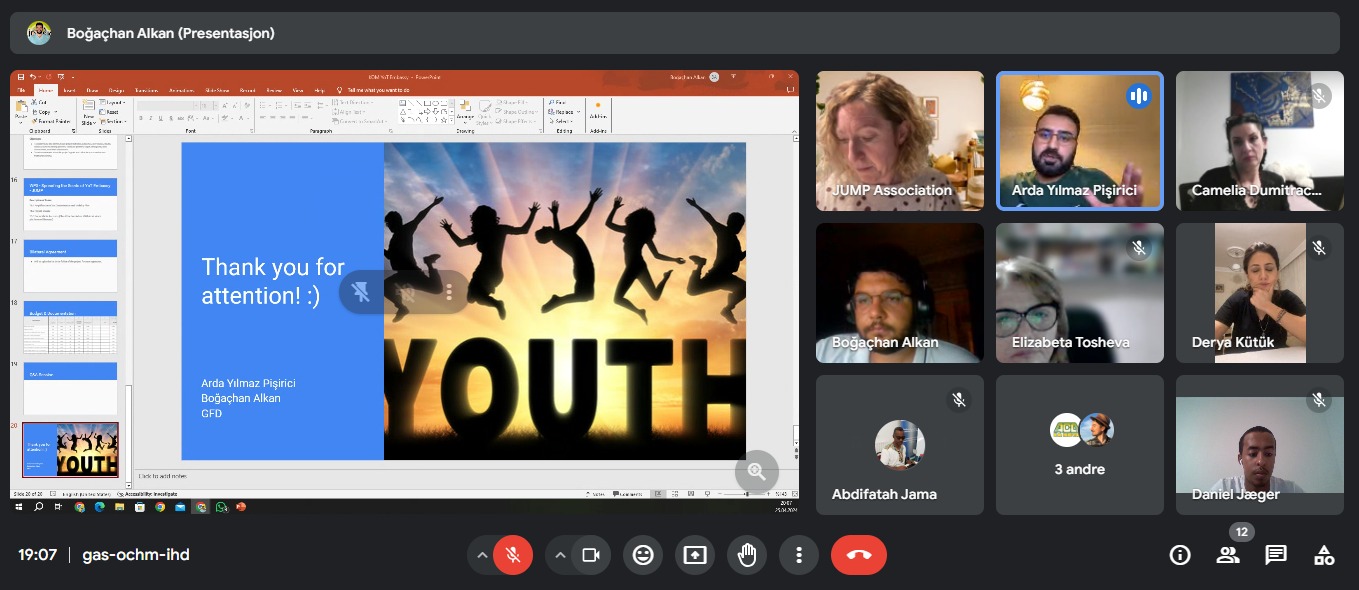Open the 3 andre participants tile
Viewport: 1359px width, 590px height.
coord(1080,445)
